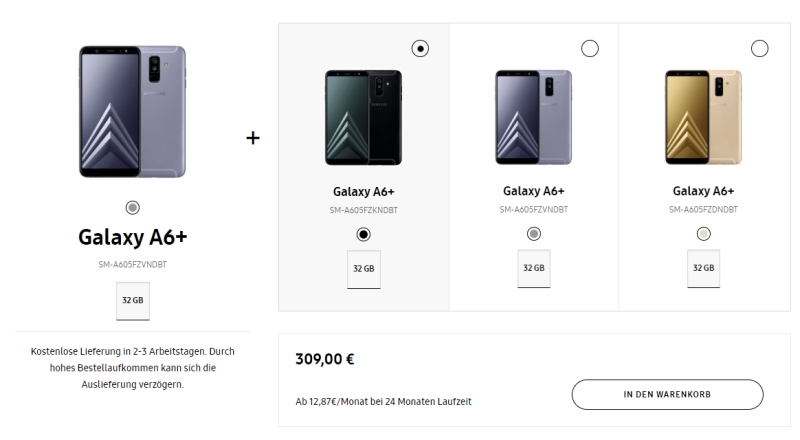Click the plus icon between the products
Screen dimensions: 800x440
pyautogui.click(x=254, y=137)
